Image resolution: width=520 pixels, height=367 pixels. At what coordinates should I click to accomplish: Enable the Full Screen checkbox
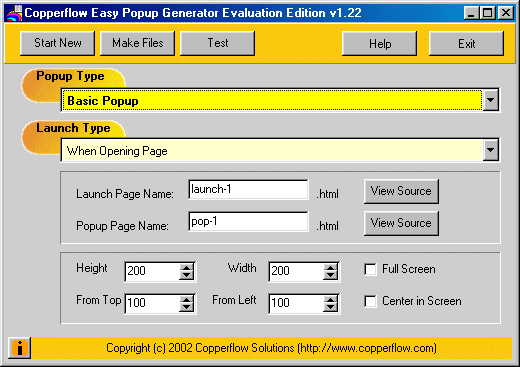point(370,269)
